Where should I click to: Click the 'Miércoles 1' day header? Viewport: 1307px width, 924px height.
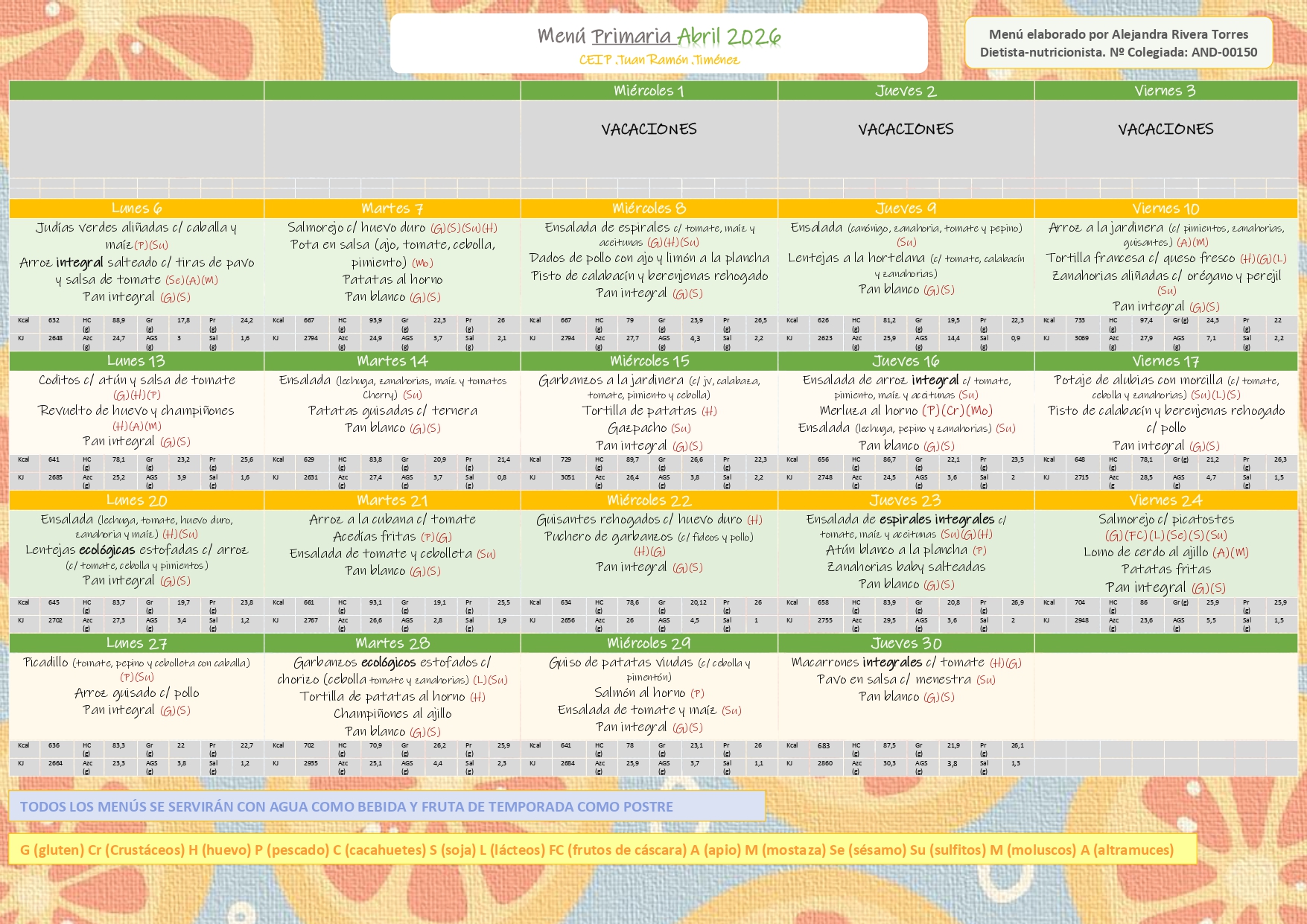[649, 91]
